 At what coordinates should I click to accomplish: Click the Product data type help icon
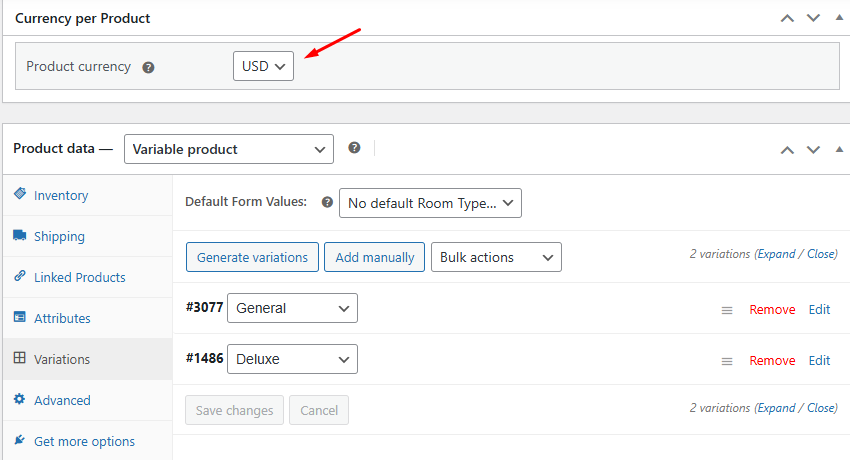click(354, 148)
